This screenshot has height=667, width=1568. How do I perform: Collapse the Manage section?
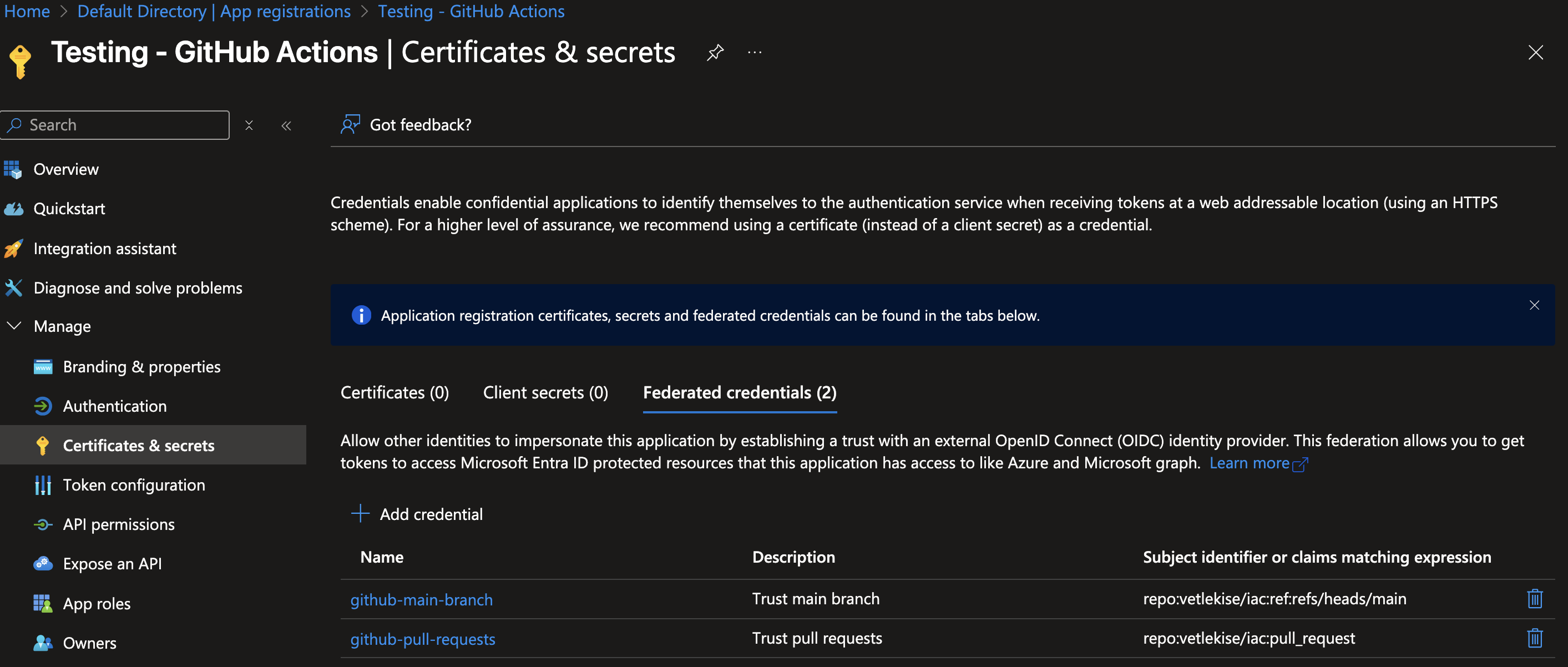14,326
